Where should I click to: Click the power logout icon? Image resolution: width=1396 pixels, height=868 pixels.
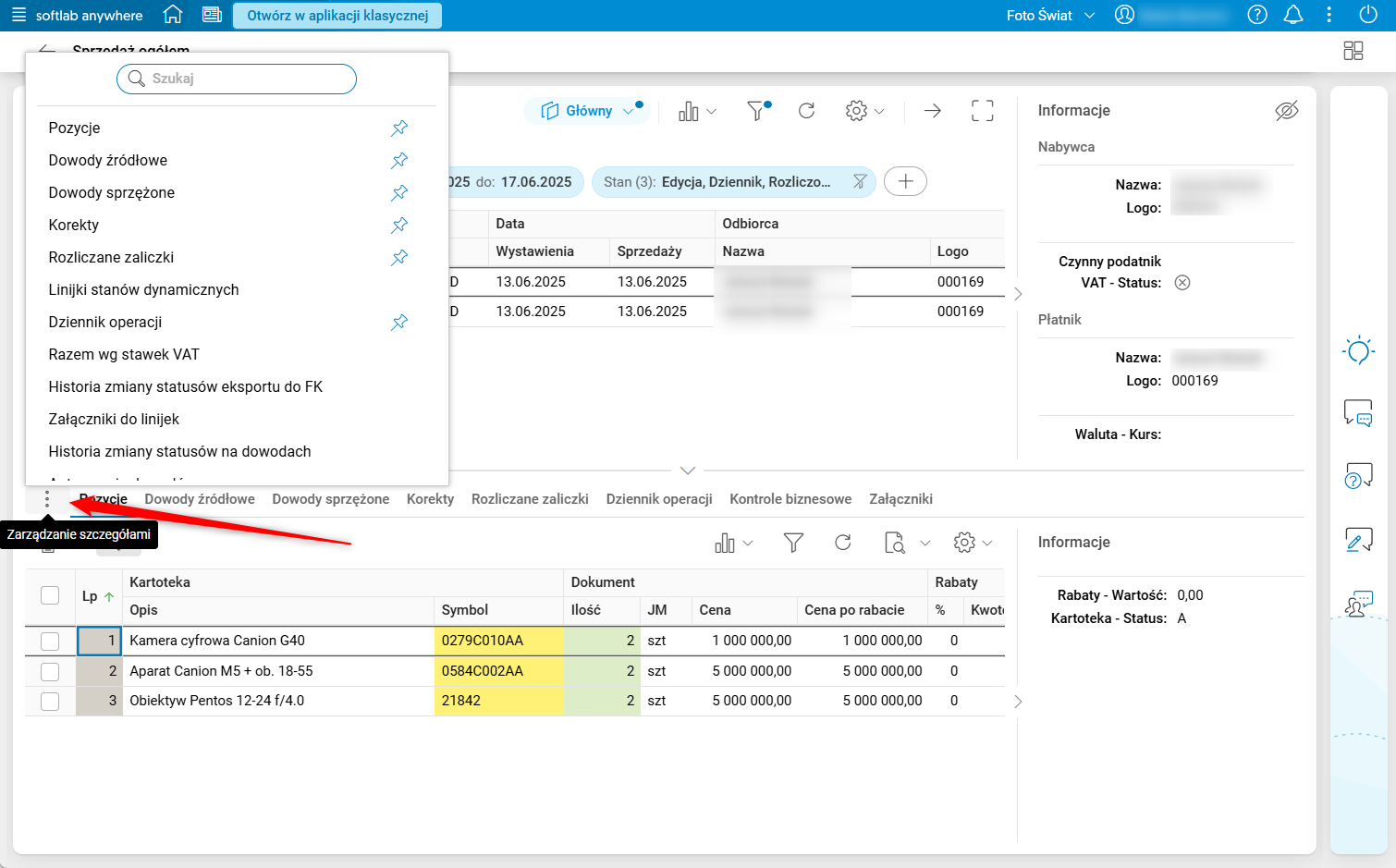pyautogui.click(x=1368, y=15)
